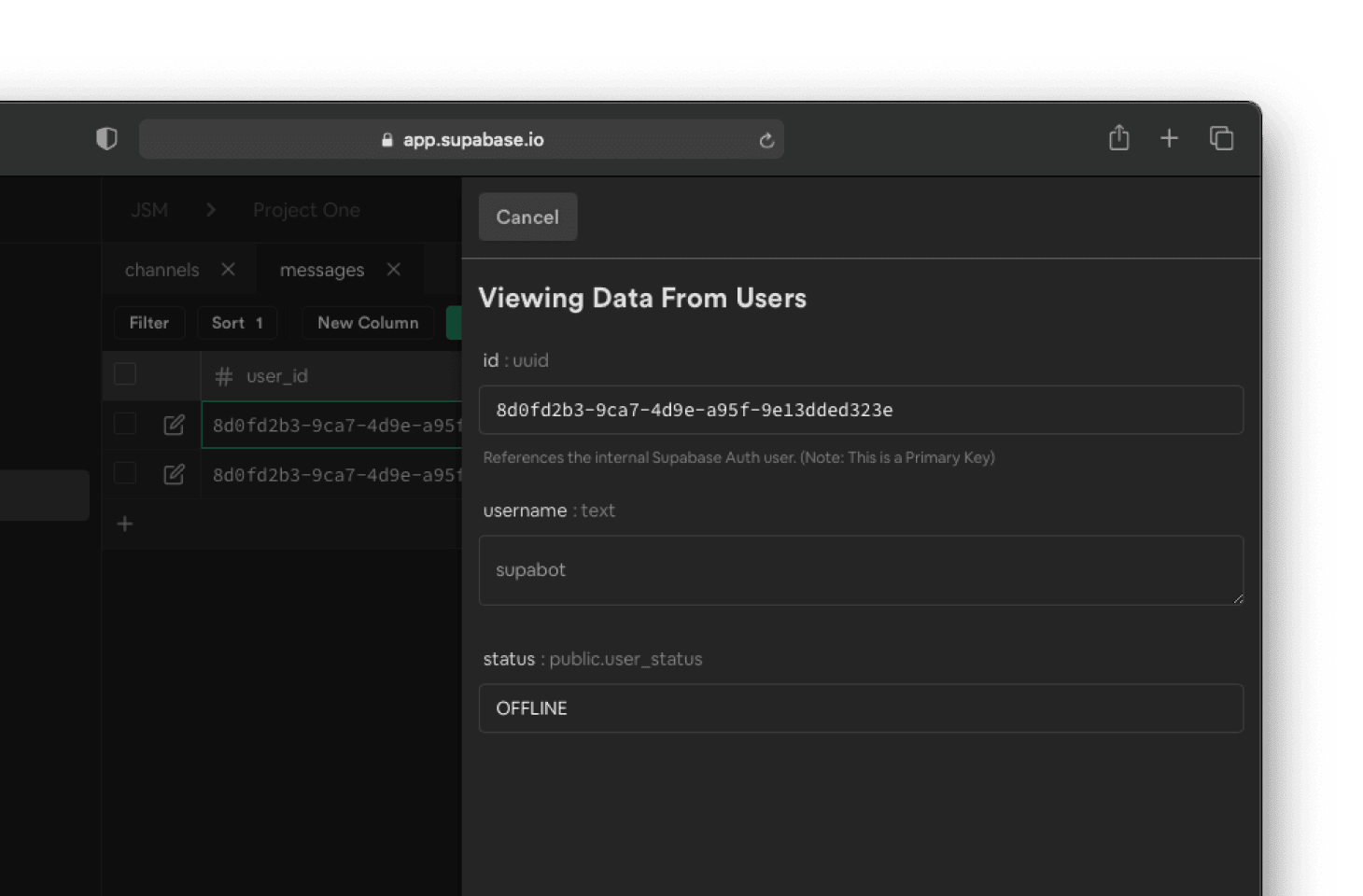The height and width of the screenshot is (896, 1363).
Task: Switch to the channels tab
Action: coord(162,270)
